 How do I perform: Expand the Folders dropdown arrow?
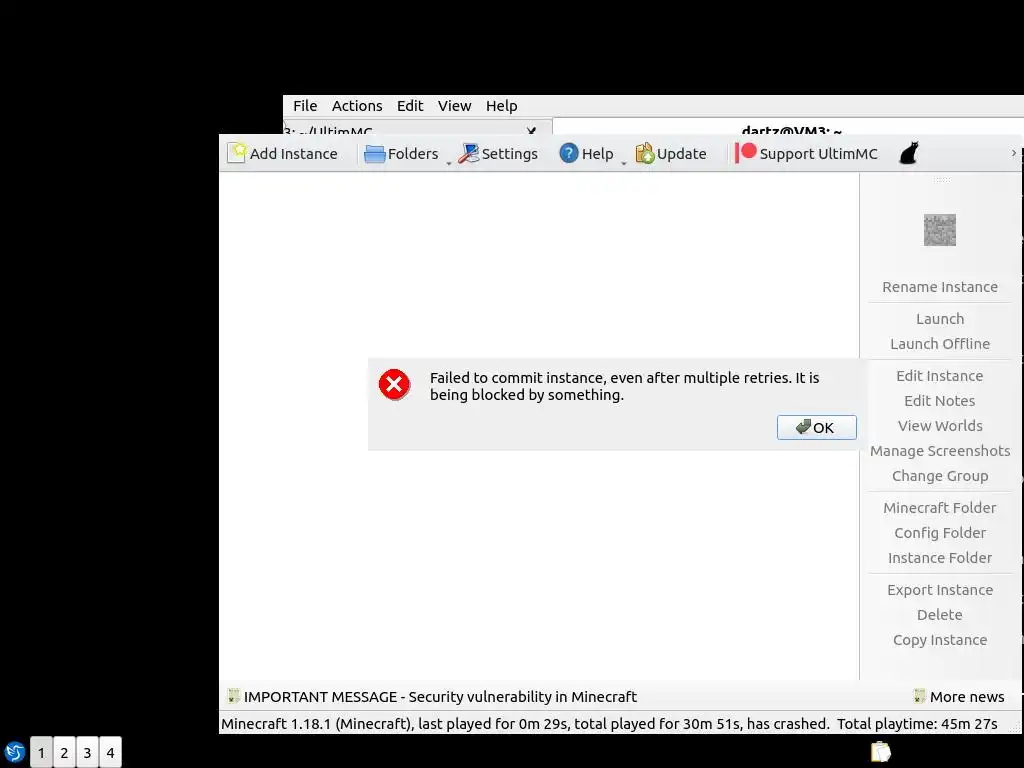click(449, 163)
